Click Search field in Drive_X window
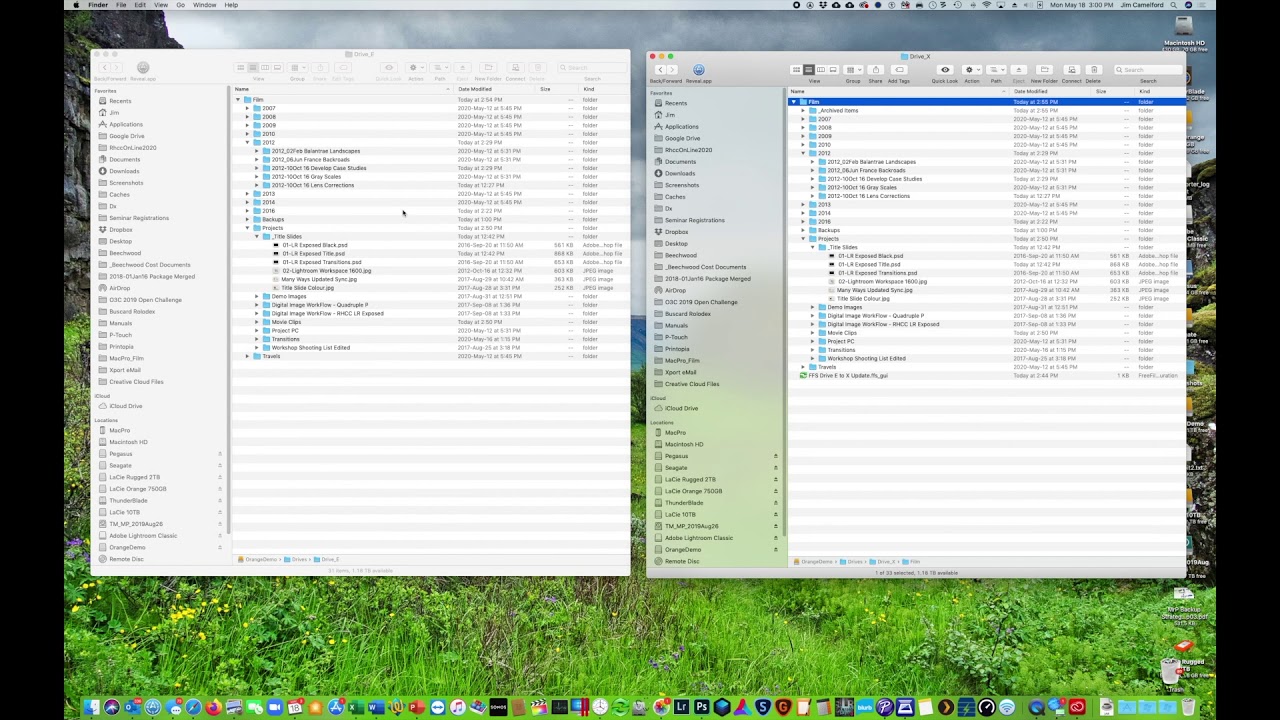The image size is (1280, 720). click(1148, 70)
